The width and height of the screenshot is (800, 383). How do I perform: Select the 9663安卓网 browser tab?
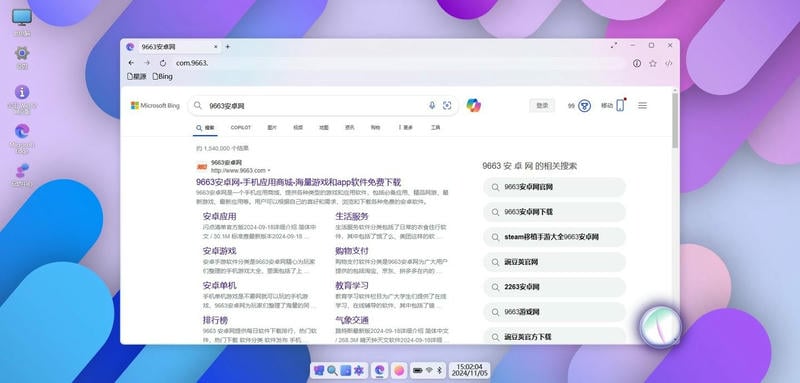(x=172, y=46)
